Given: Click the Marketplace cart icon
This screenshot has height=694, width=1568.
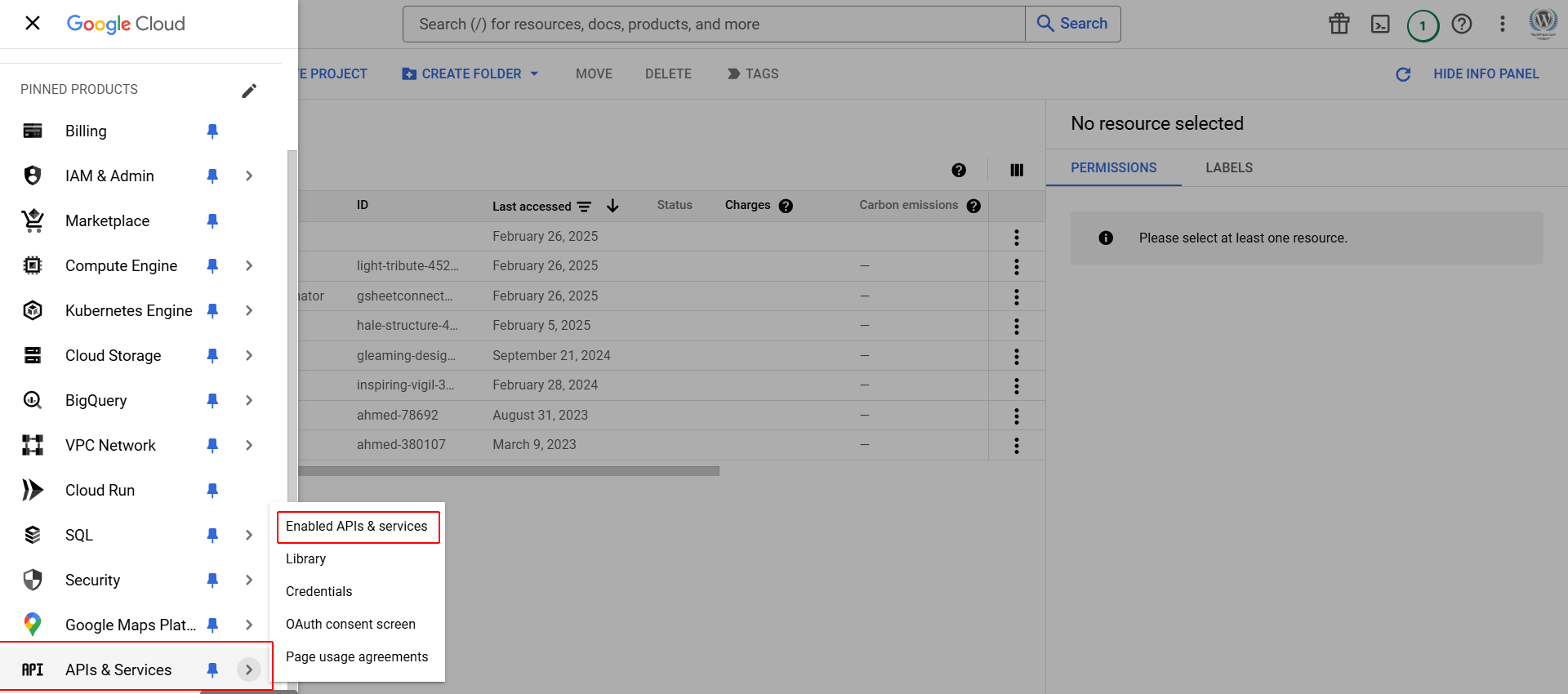Looking at the screenshot, I should (33, 220).
